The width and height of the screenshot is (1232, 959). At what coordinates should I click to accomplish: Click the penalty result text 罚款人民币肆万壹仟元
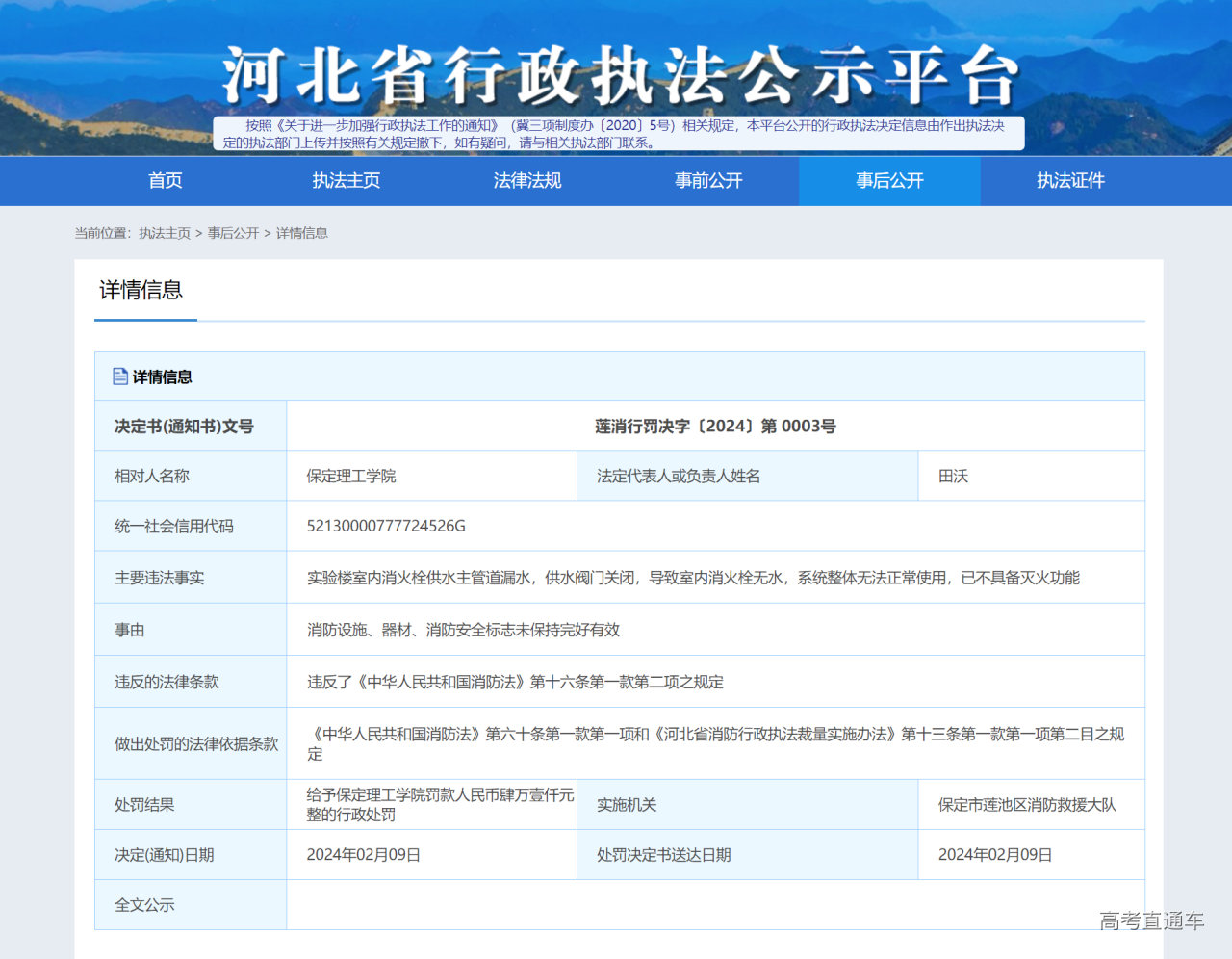pyautogui.click(x=440, y=805)
